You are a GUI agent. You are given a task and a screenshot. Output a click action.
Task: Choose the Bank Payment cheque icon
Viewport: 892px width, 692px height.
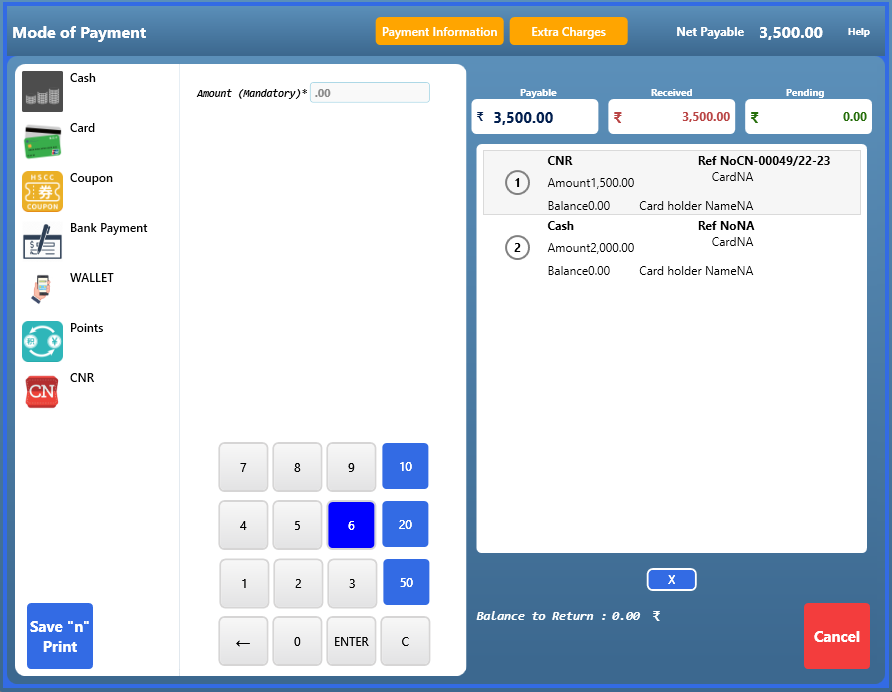pos(43,241)
